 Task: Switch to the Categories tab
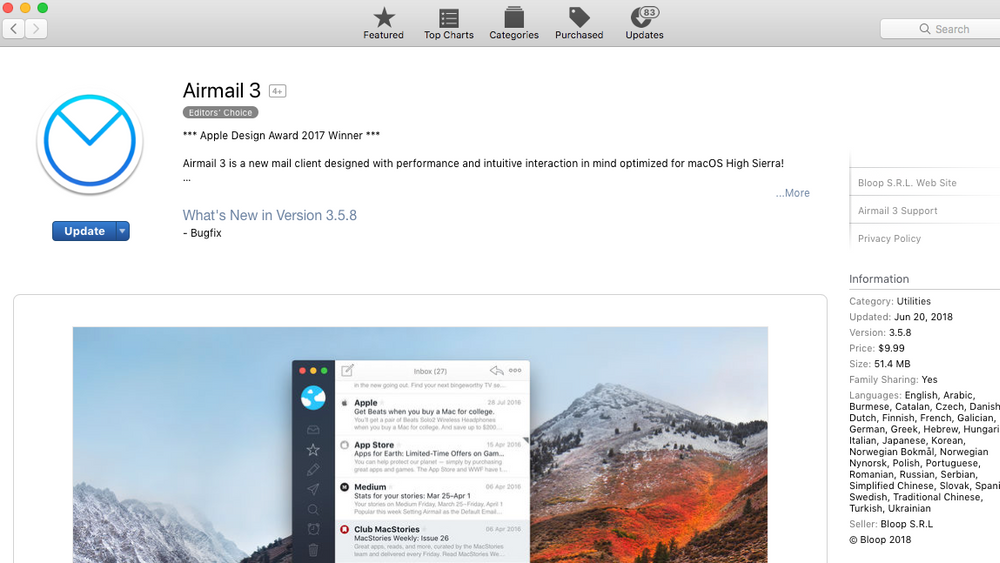pos(513,24)
